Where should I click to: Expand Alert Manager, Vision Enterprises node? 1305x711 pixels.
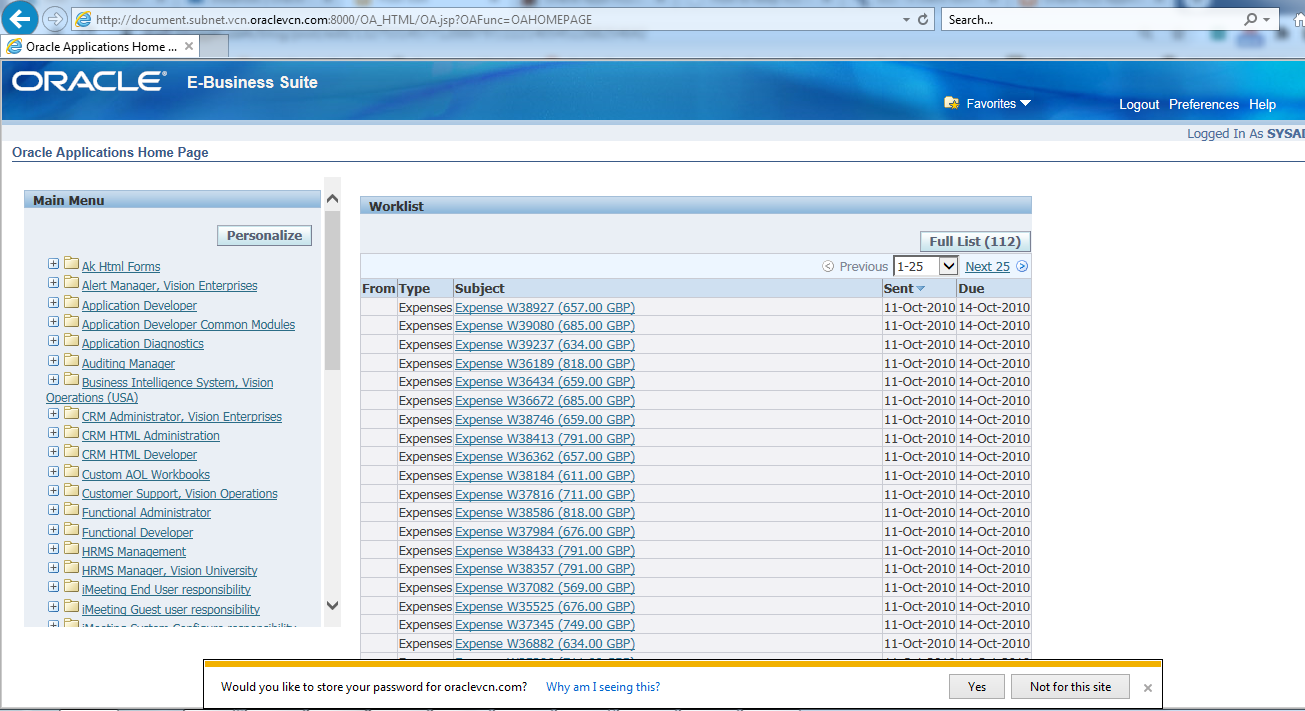[x=54, y=283]
